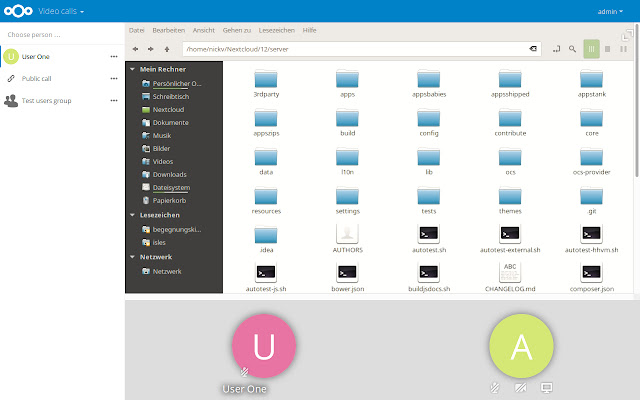Image resolution: width=640 pixels, height=400 pixels.
Task: Click the Test users group icon
Action: pos(11,100)
